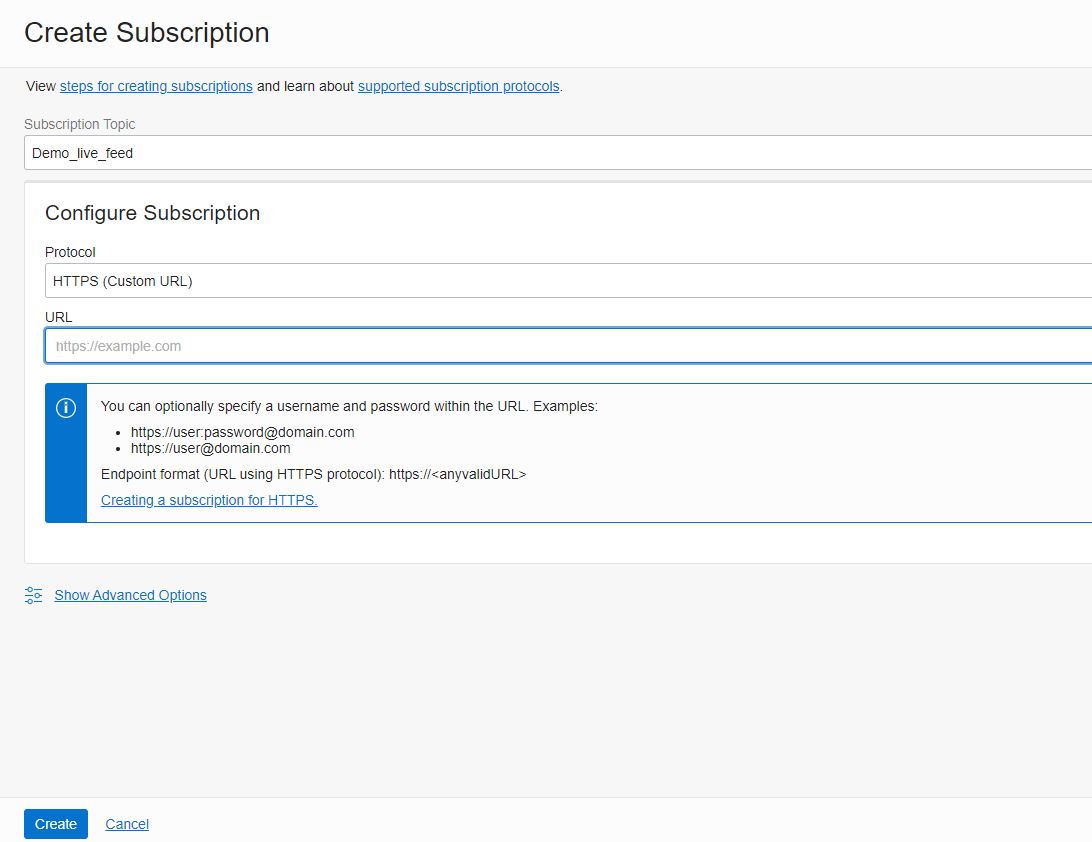This screenshot has height=842, width=1092.
Task: Follow the "supported subscription protocols" link
Action: tap(458, 86)
